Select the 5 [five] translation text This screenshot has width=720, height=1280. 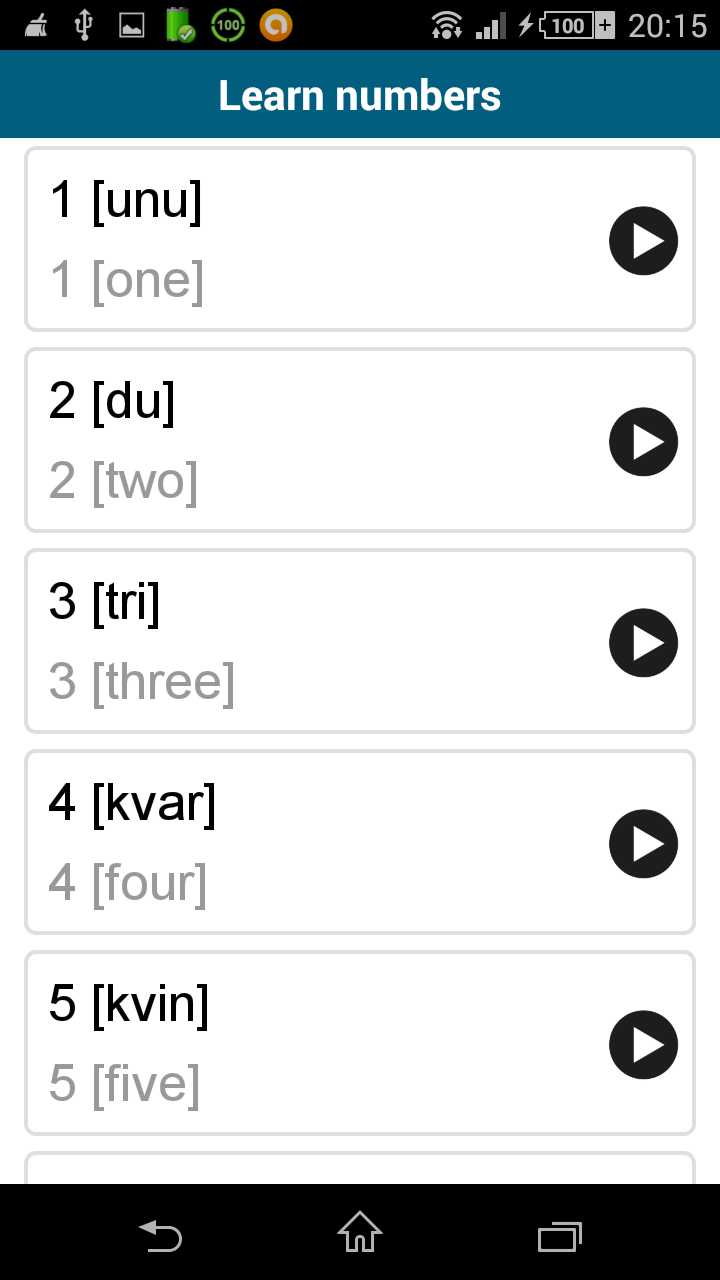pos(125,1084)
